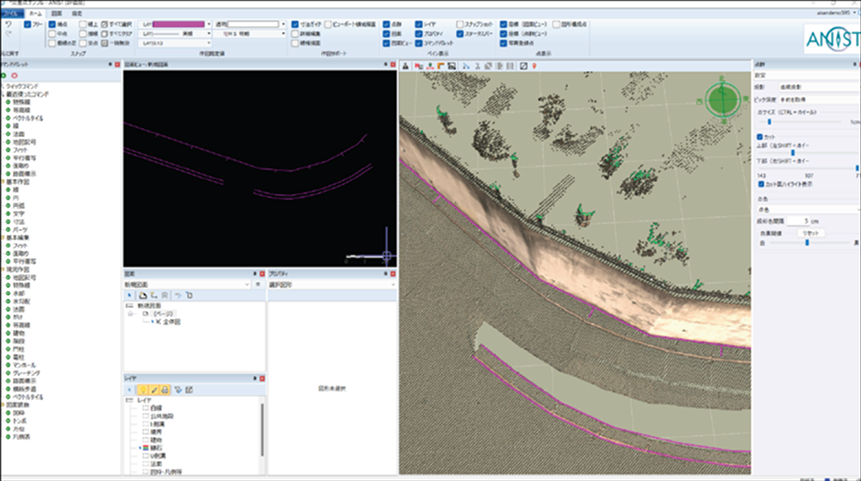
Task: Open the 点色 dropdown in right panel
Action: [x=808, y=209]
